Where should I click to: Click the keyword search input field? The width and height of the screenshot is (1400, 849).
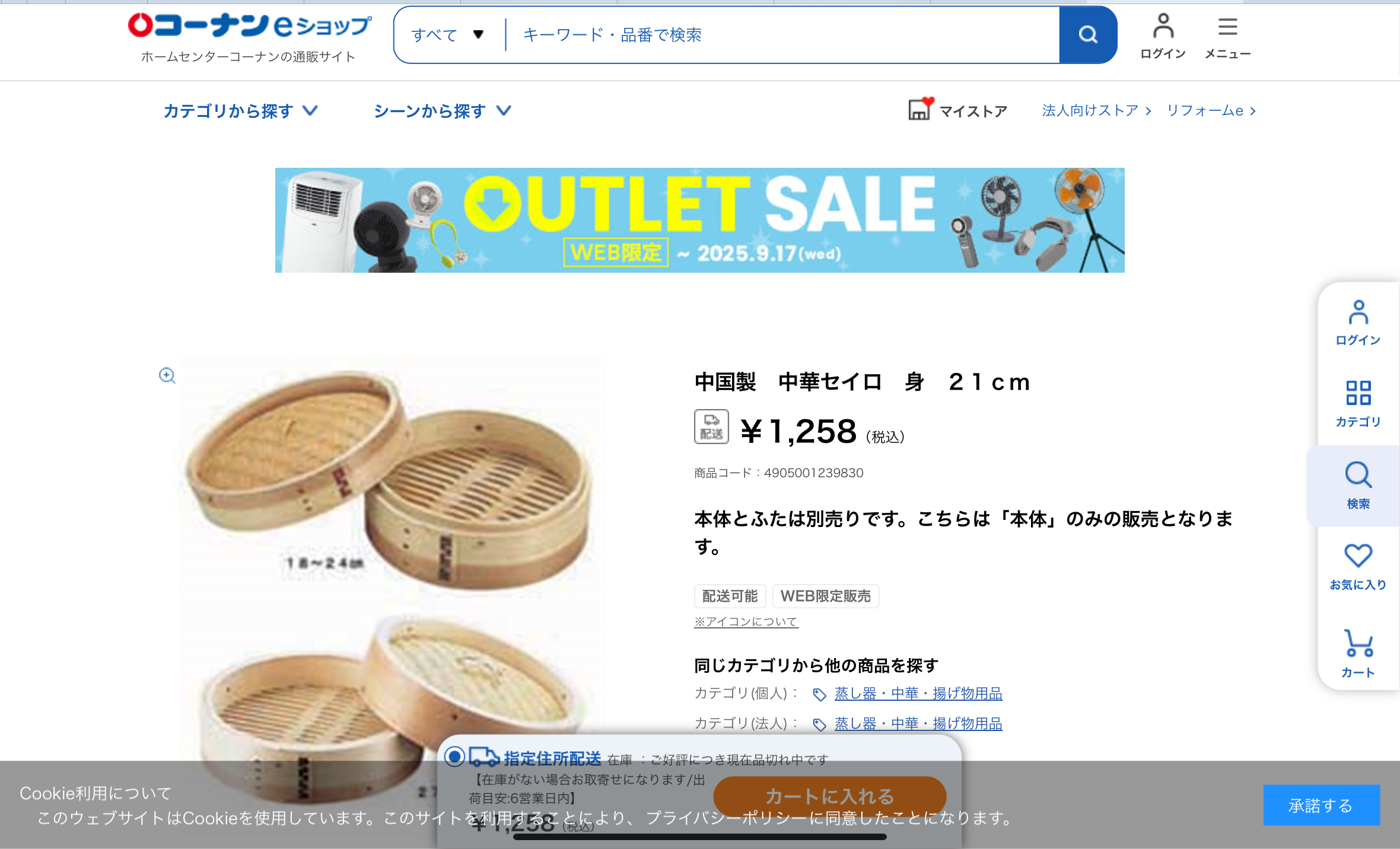[783, 35]
